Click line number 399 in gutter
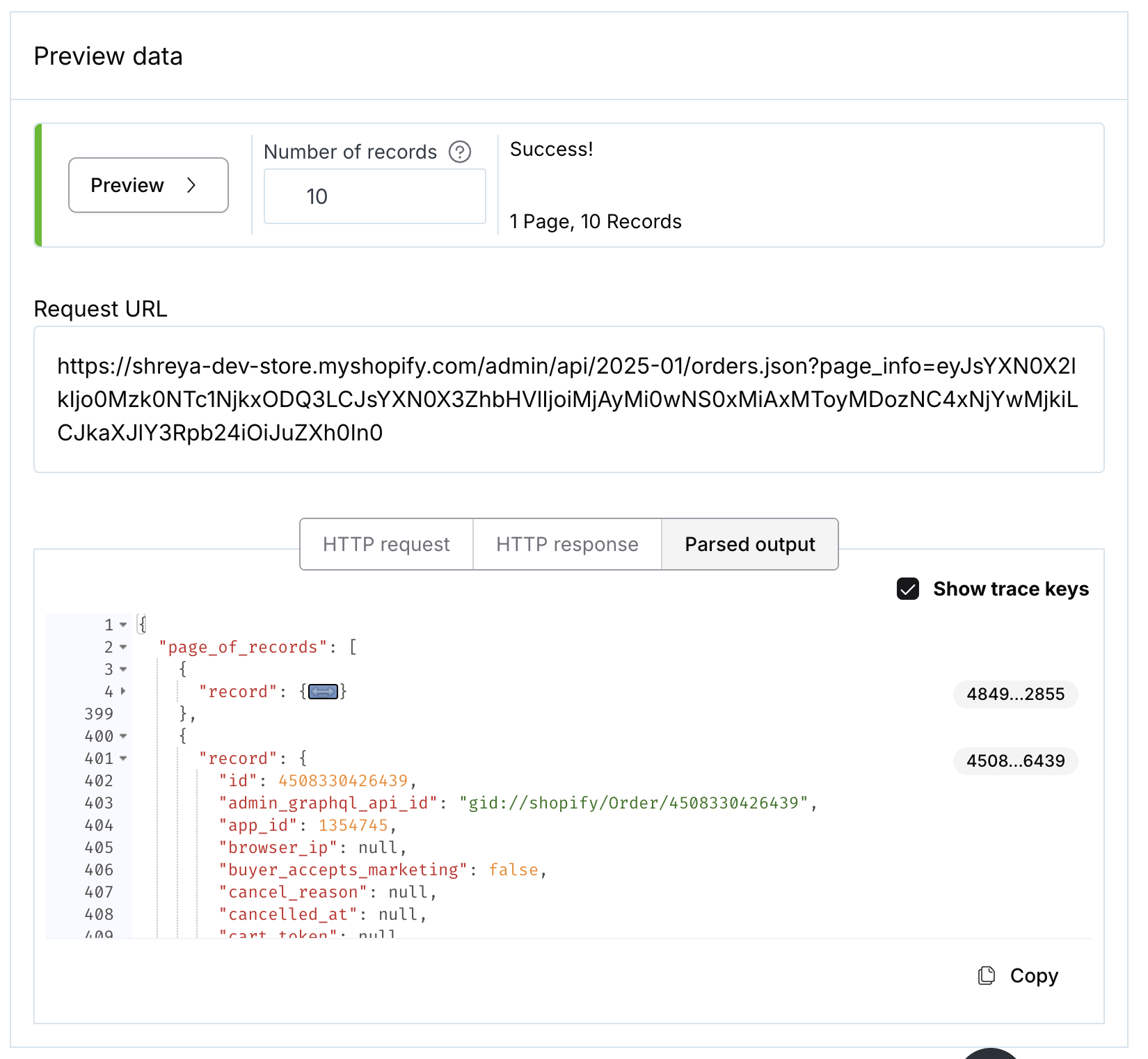1148x1059 pixels. (99, 714)
